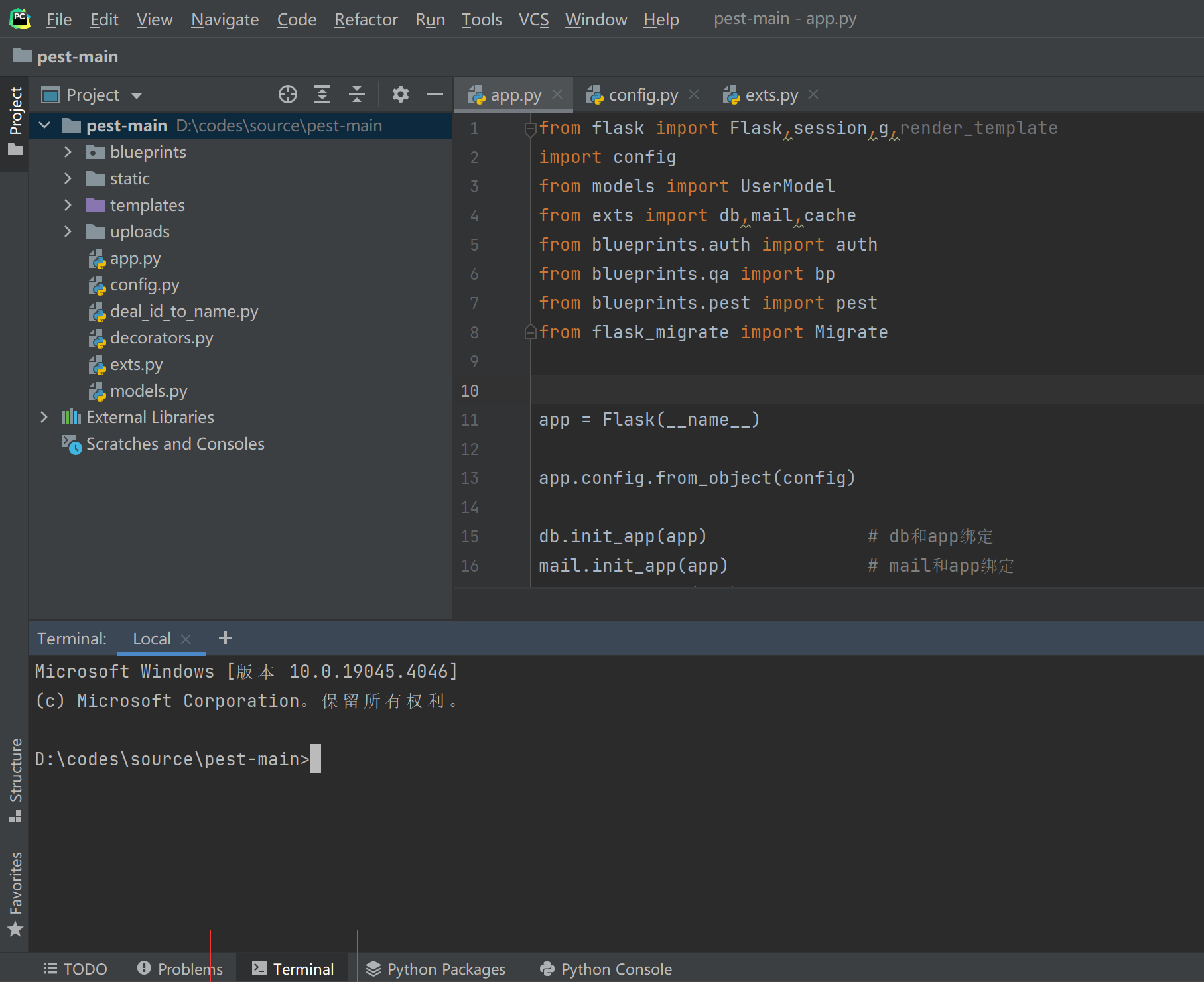Open the Refactor menu

pos(366,19)
